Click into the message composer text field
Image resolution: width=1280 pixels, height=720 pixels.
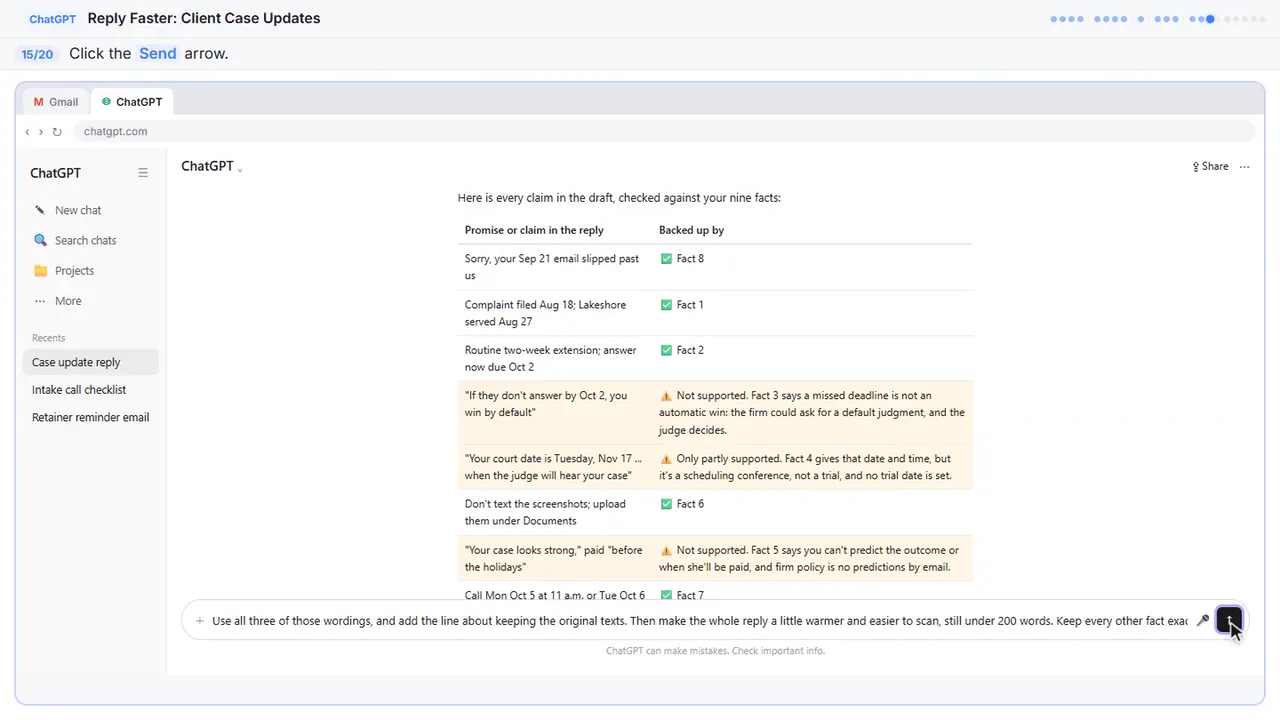pyautogui.click(x=699, y=621)
